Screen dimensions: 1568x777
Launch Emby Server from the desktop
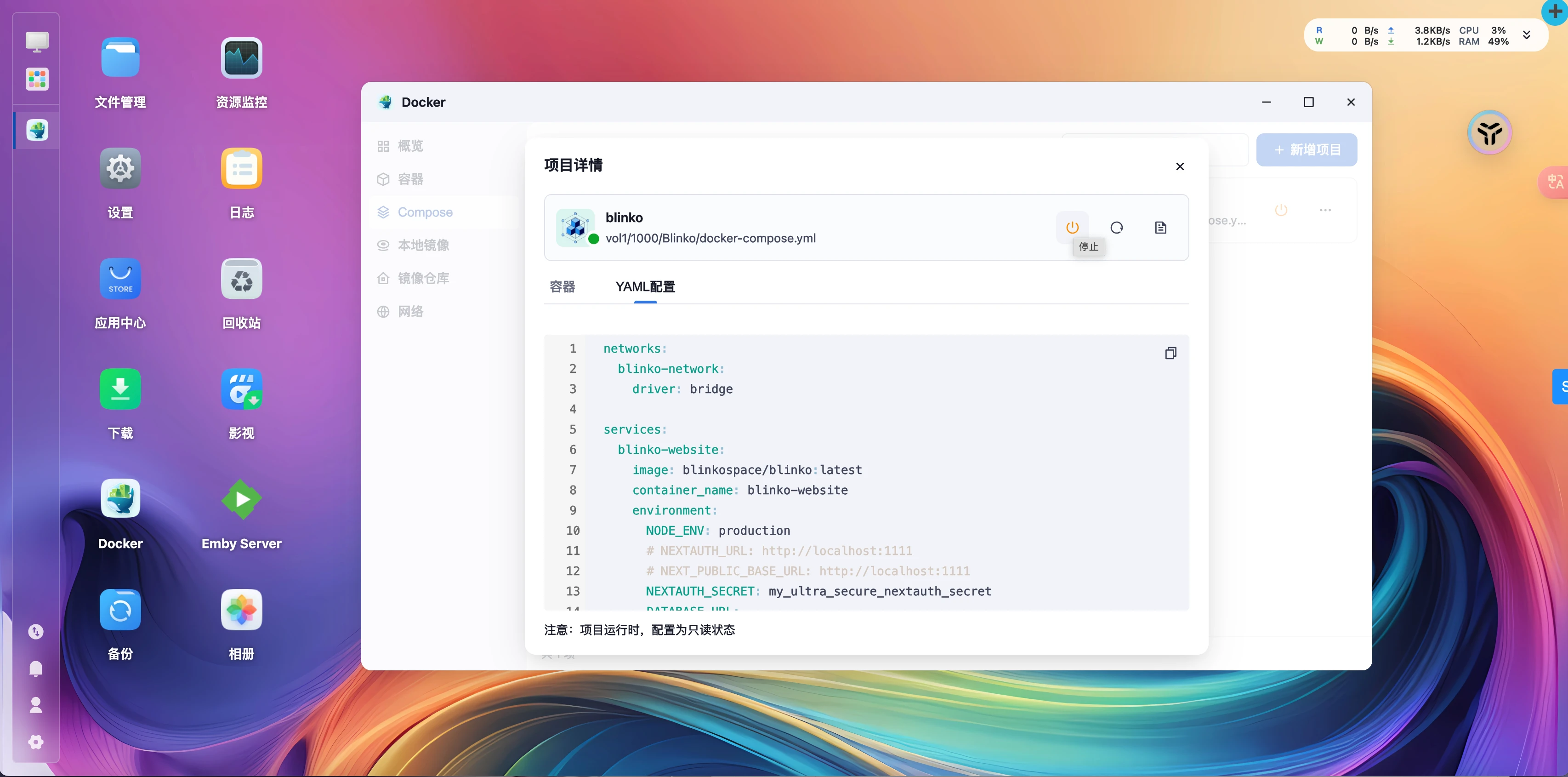pos(241,500)
